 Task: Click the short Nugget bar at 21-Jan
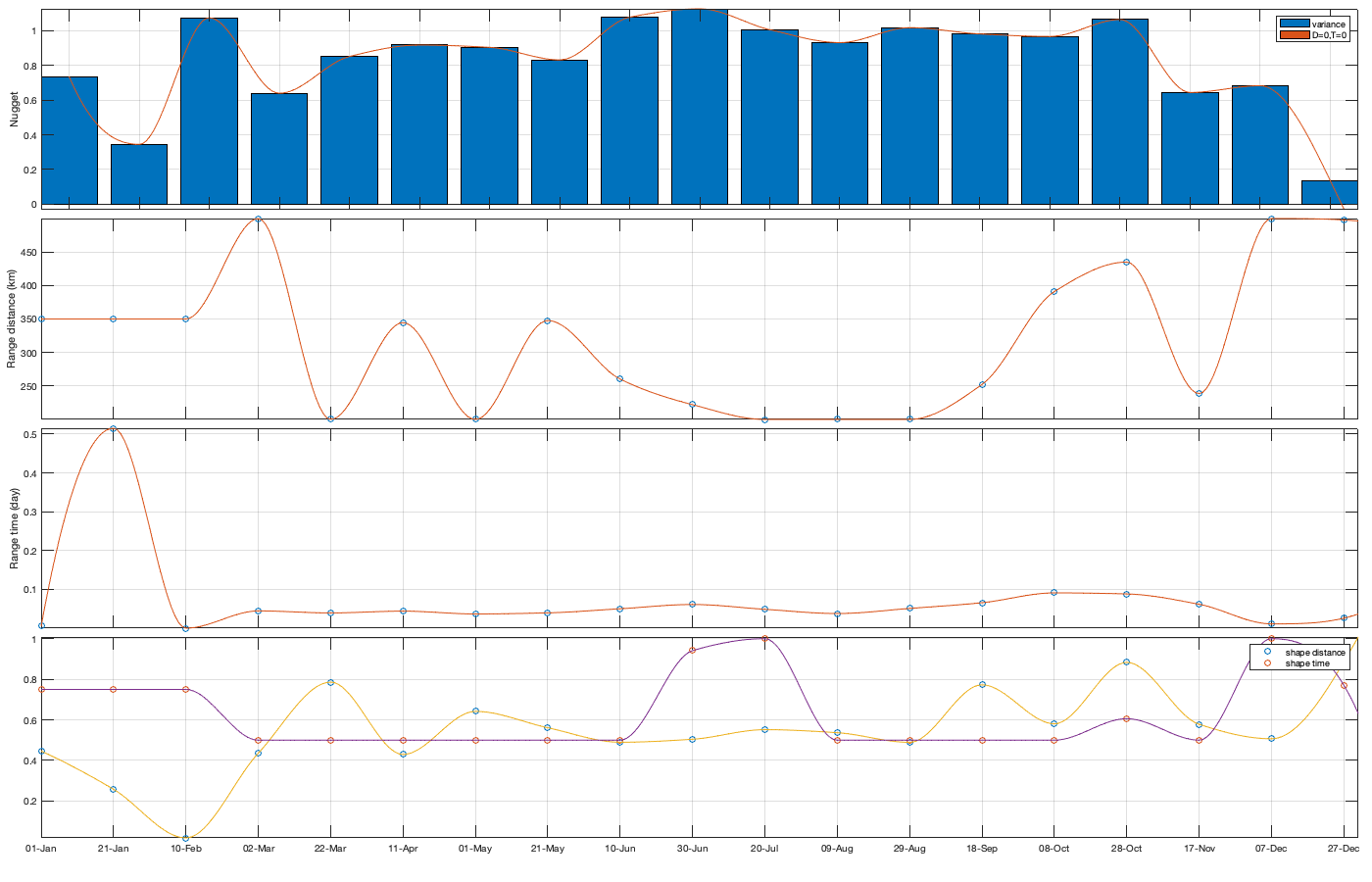[x=139, y=174]
